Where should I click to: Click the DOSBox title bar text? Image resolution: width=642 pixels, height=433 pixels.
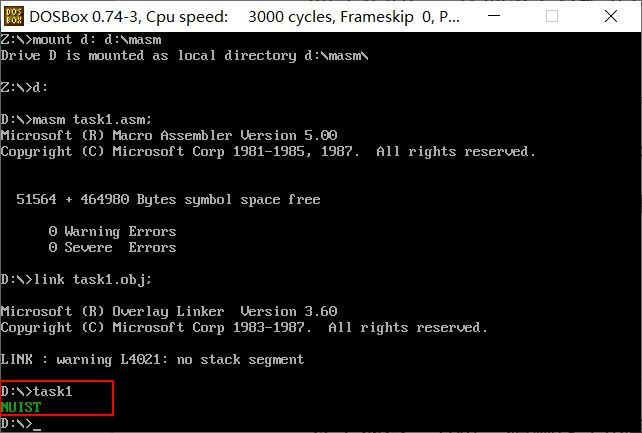tap(244, 17)
